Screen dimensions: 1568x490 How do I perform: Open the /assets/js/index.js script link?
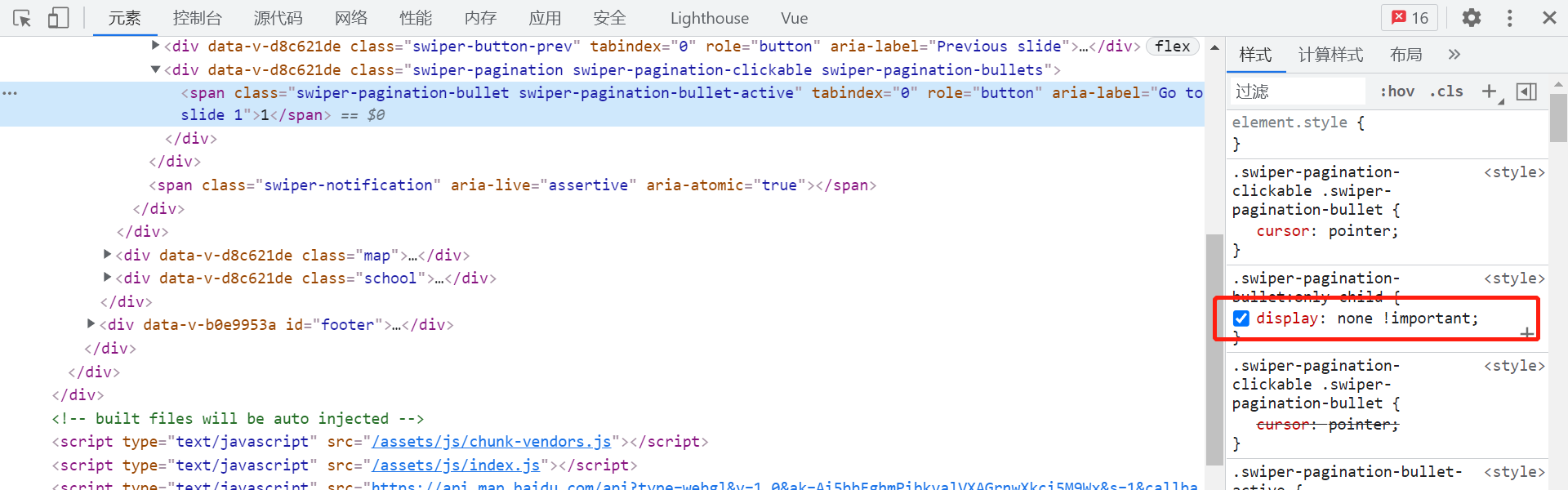[456, 465]
